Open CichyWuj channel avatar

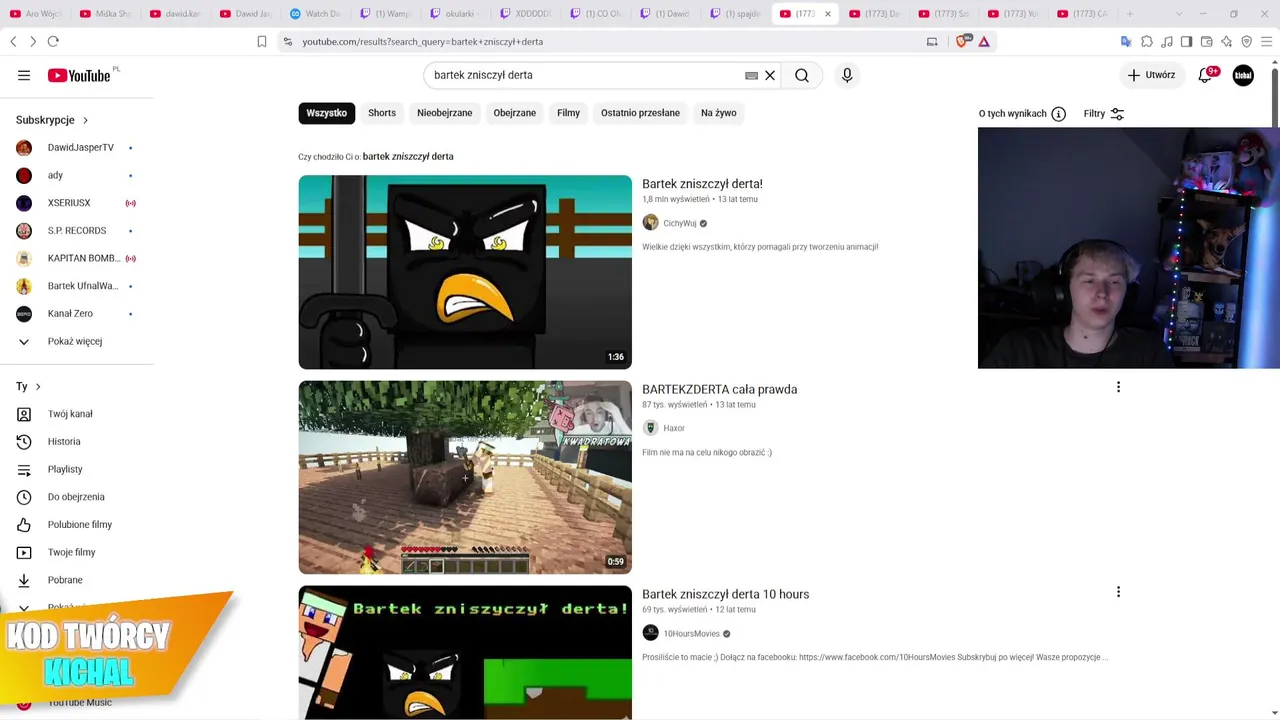[650, 223]
